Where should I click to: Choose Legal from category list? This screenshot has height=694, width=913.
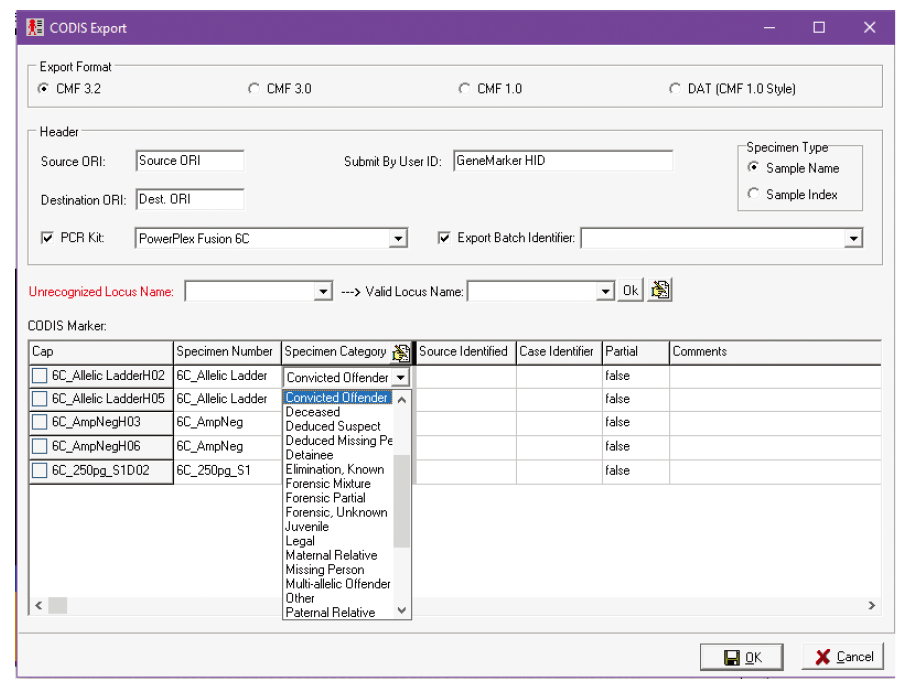click(338, 541)
